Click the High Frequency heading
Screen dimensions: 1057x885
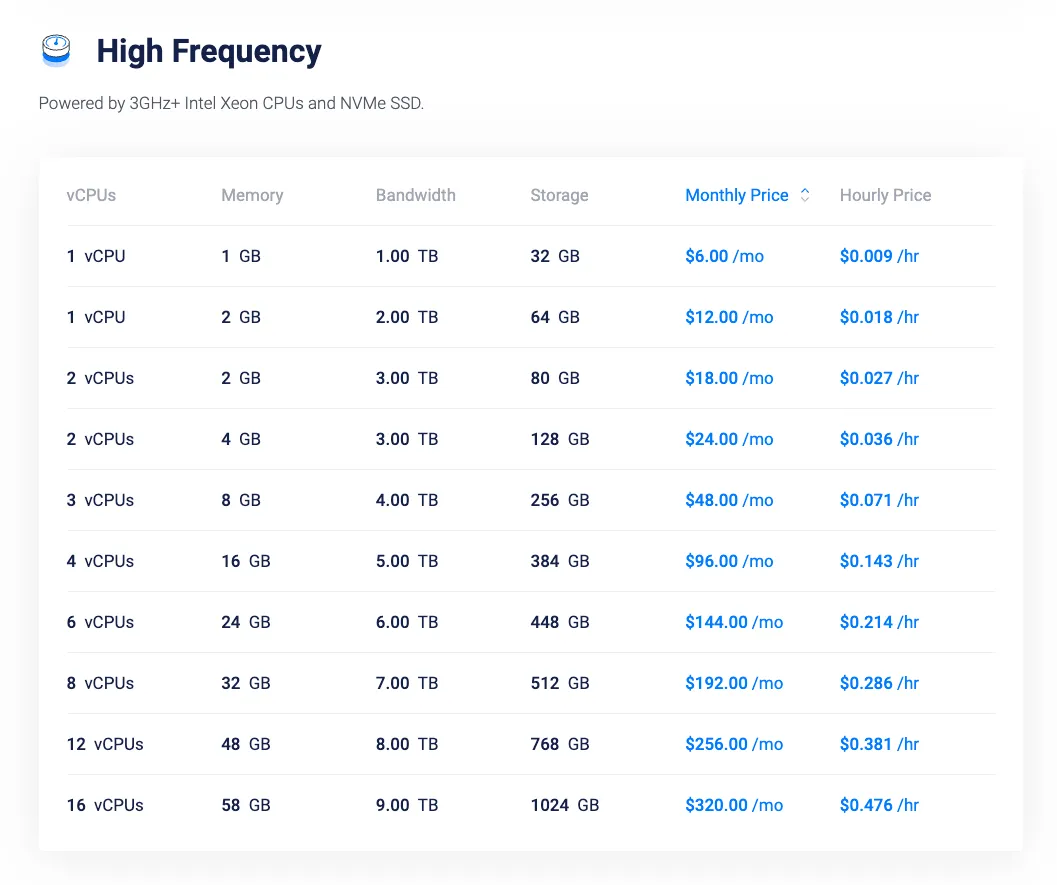pyautogui.click(x=209, y=51)
